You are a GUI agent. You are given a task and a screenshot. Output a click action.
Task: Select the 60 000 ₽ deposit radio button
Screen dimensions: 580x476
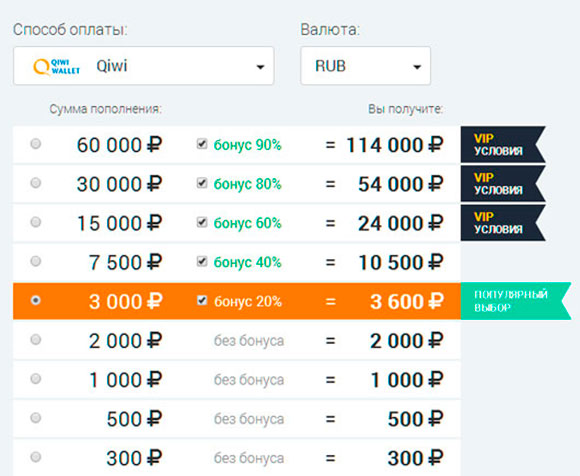coord(36,144)
